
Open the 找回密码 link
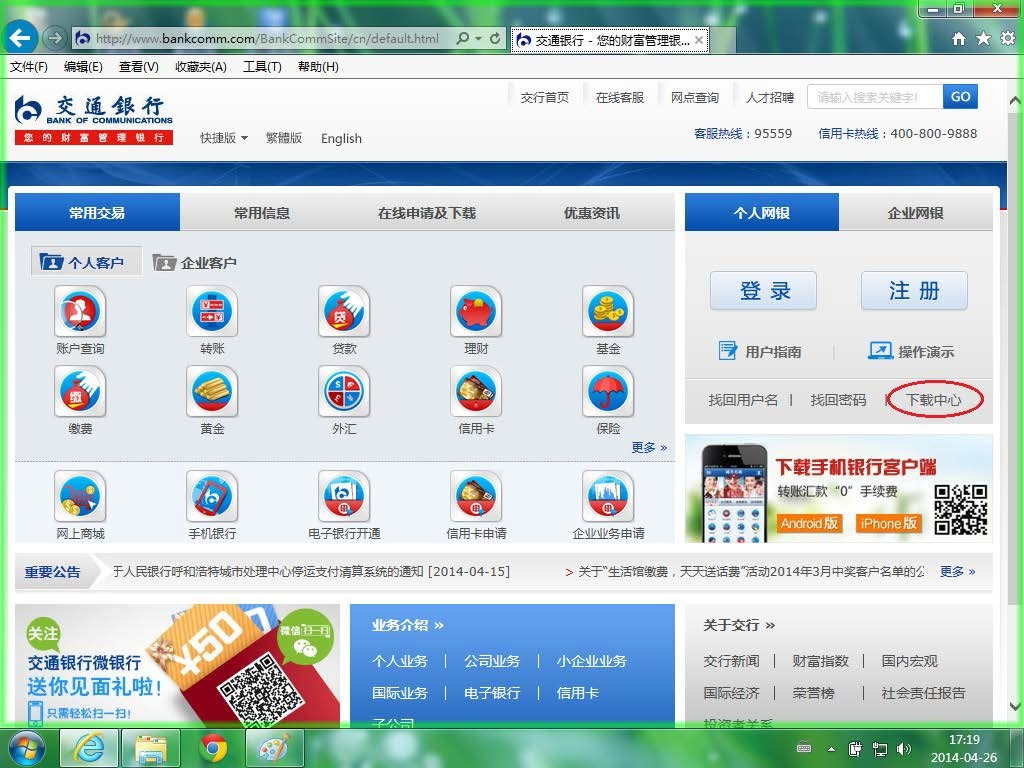pyautogui.click(x=838, y=400)
